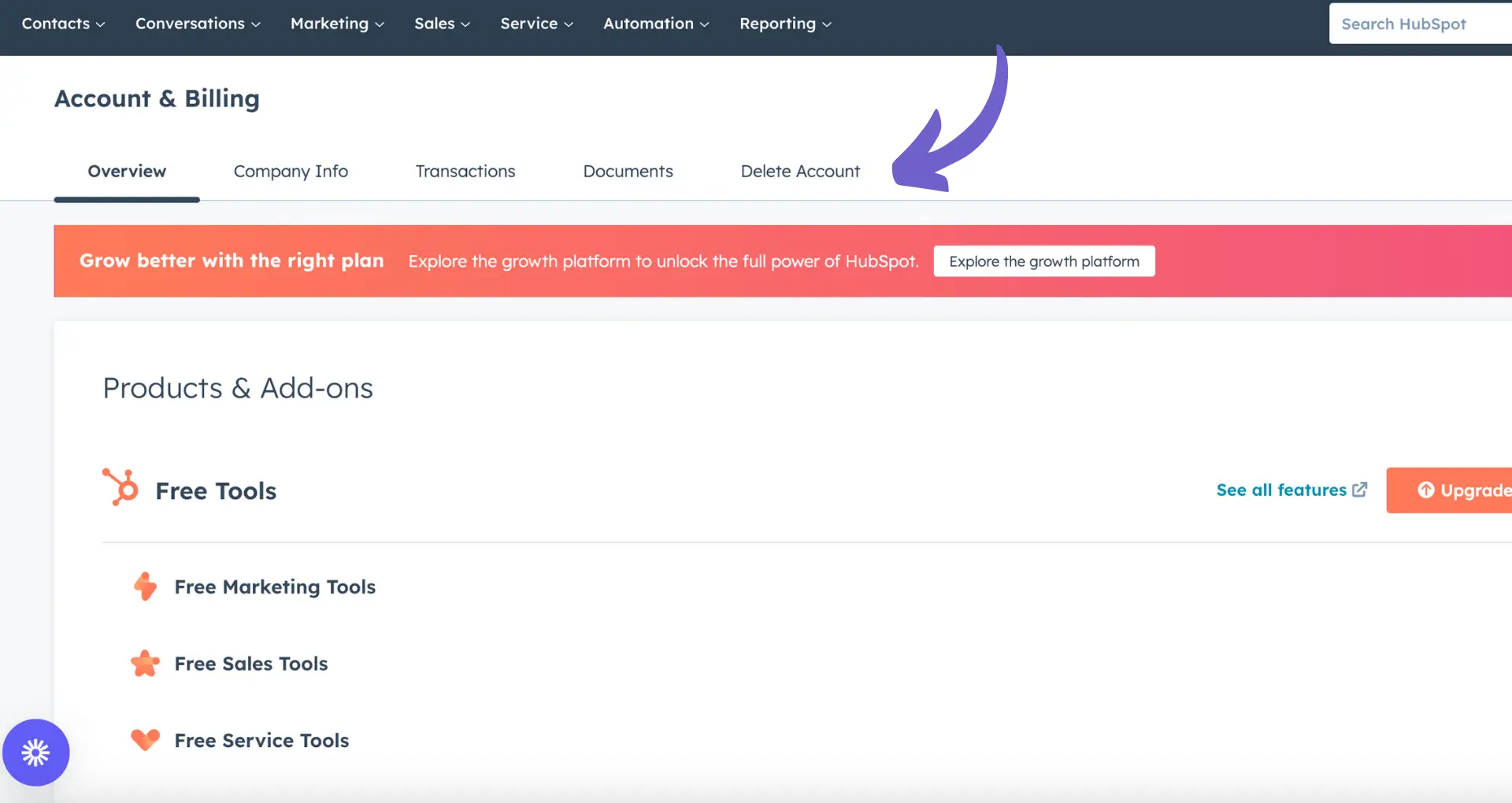Go to the Transactions tab
Screen dimensions: 1512x803
click(x=465, y=172)
